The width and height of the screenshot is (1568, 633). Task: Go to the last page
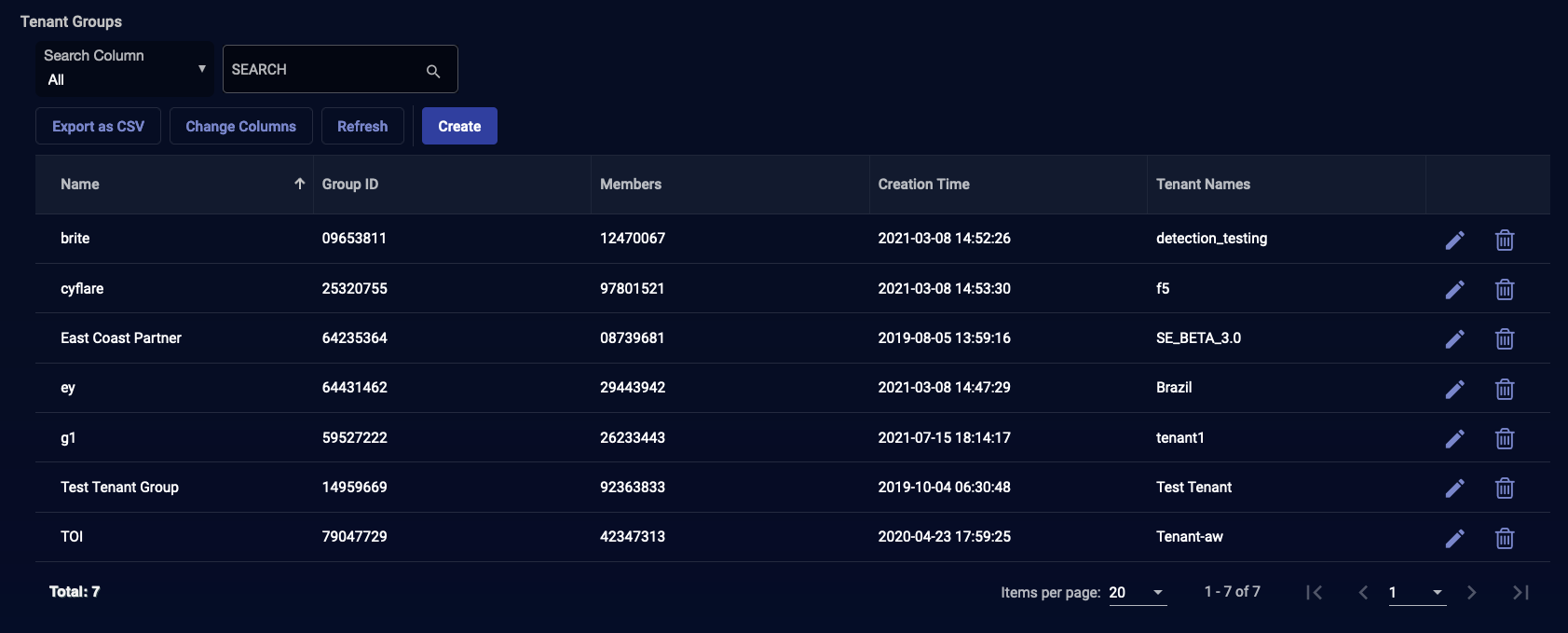(1520, 592)
